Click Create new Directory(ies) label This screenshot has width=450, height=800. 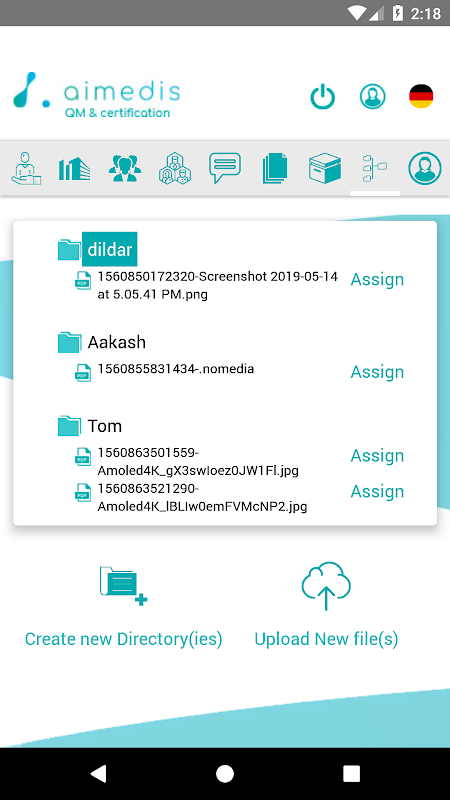coord(123,639)
